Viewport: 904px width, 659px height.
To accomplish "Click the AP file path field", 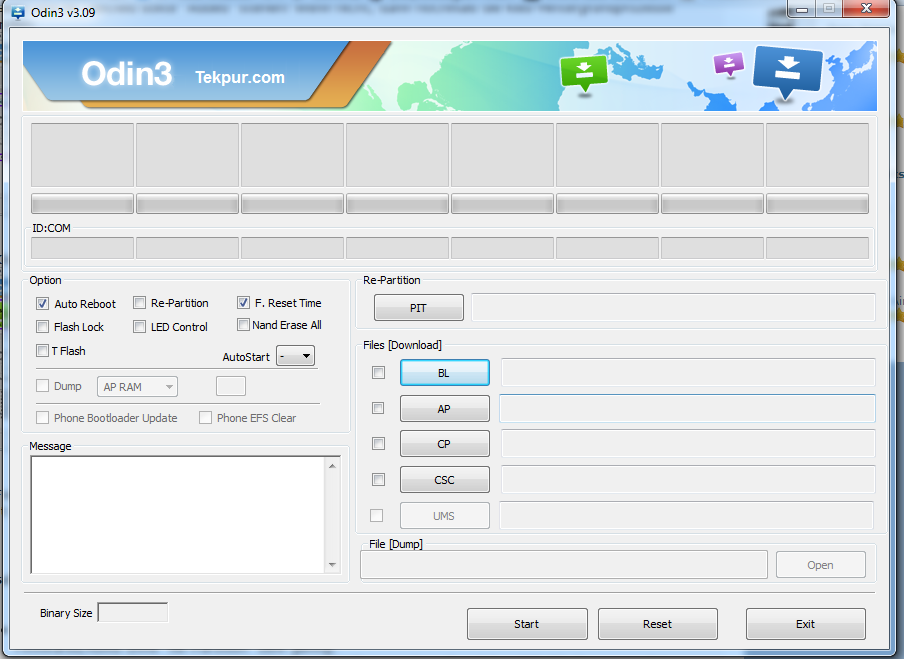I will tap(687, 408).
